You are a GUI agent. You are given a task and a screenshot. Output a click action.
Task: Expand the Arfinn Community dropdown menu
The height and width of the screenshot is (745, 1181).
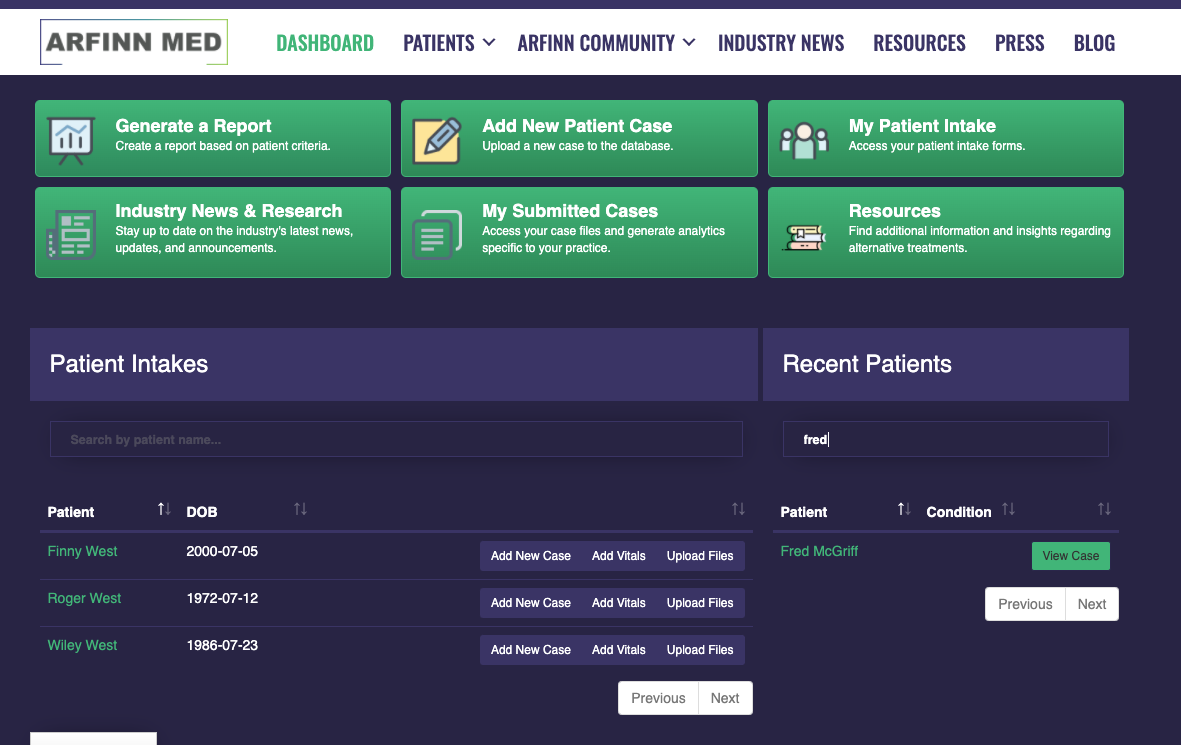pos(605,43)
